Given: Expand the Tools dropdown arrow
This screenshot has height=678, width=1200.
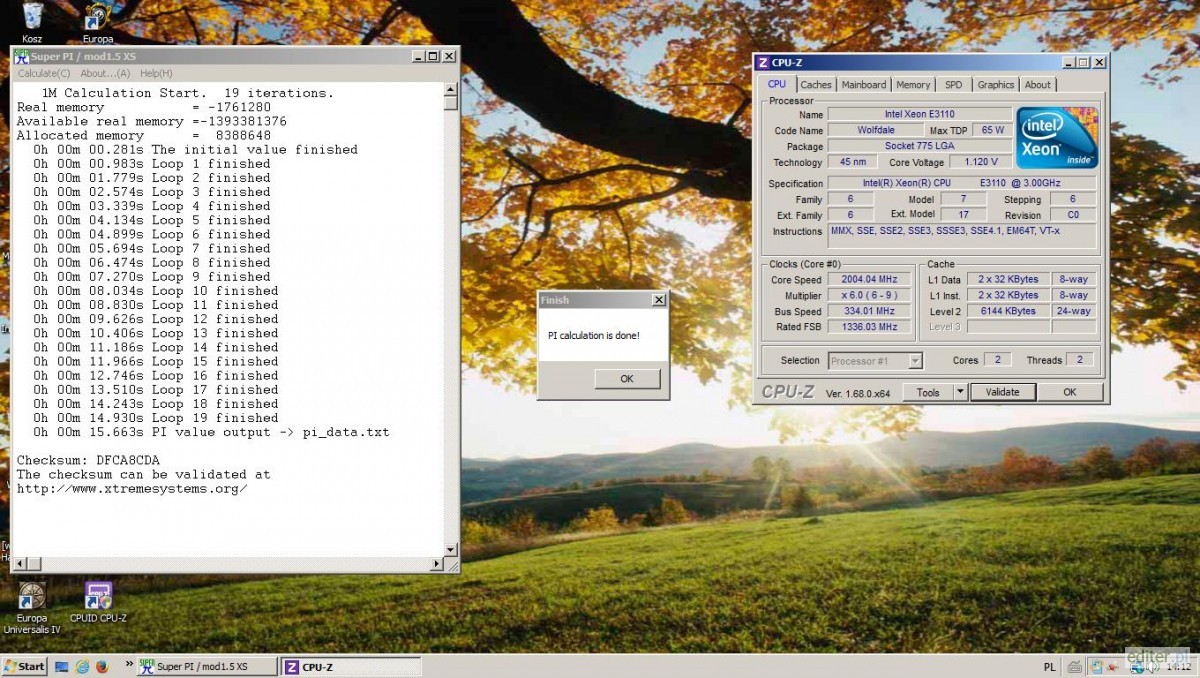Looking at the screenshot, I should coord(961,392).
